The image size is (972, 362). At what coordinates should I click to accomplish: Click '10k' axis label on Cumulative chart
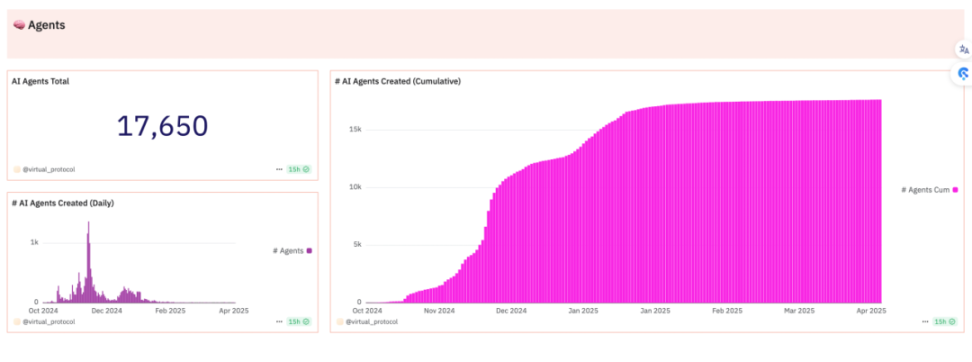tap(354, 187)
